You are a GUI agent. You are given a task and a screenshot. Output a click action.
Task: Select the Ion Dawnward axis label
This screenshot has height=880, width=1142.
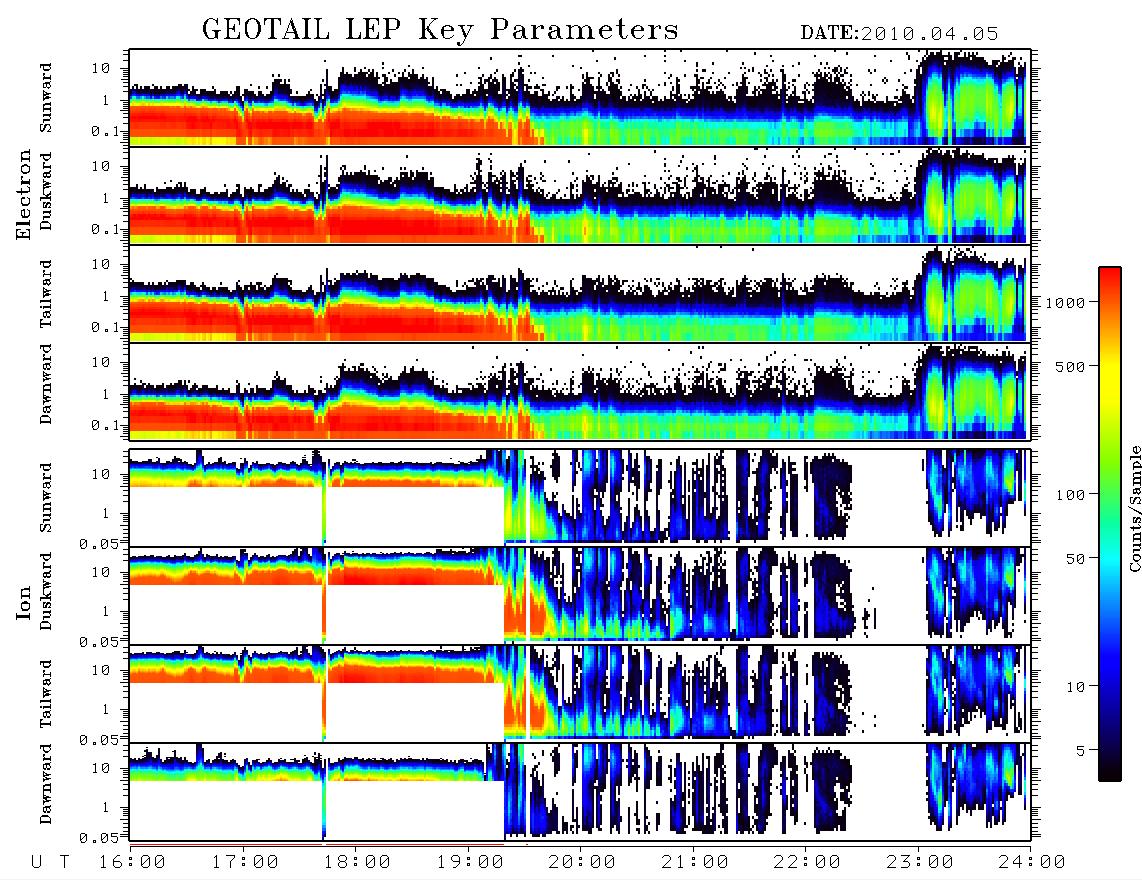click(46, 784)
